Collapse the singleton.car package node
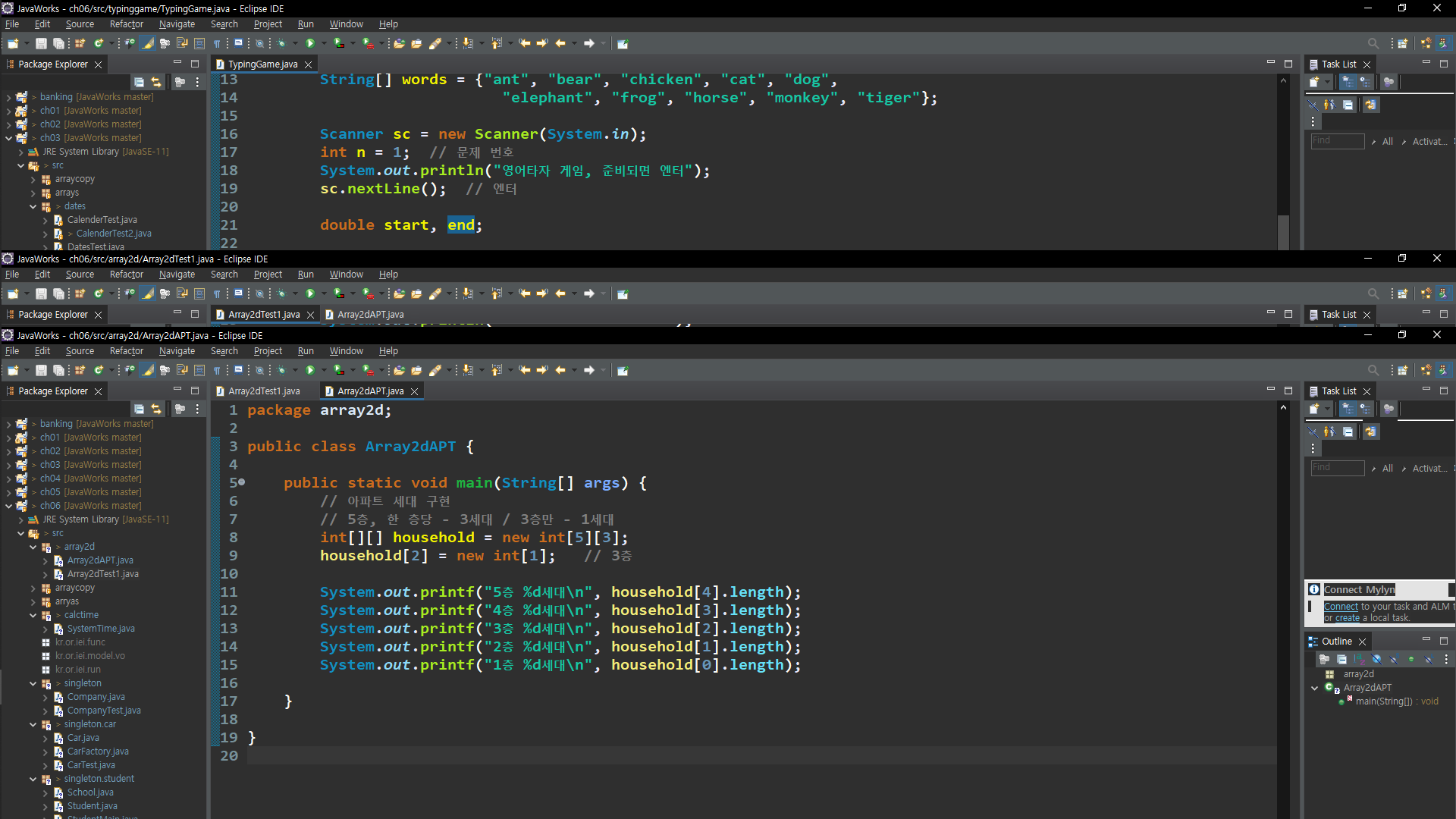This screenshot has width=1456, height=819. coord(33,724)
